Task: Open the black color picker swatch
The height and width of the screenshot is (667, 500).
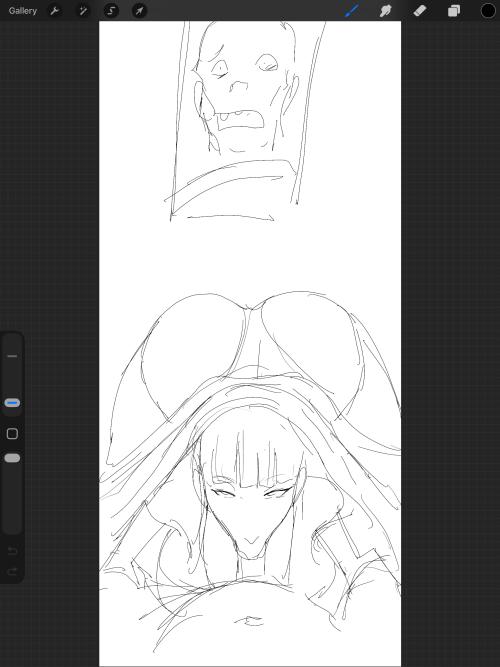Action: pos(488,11)
